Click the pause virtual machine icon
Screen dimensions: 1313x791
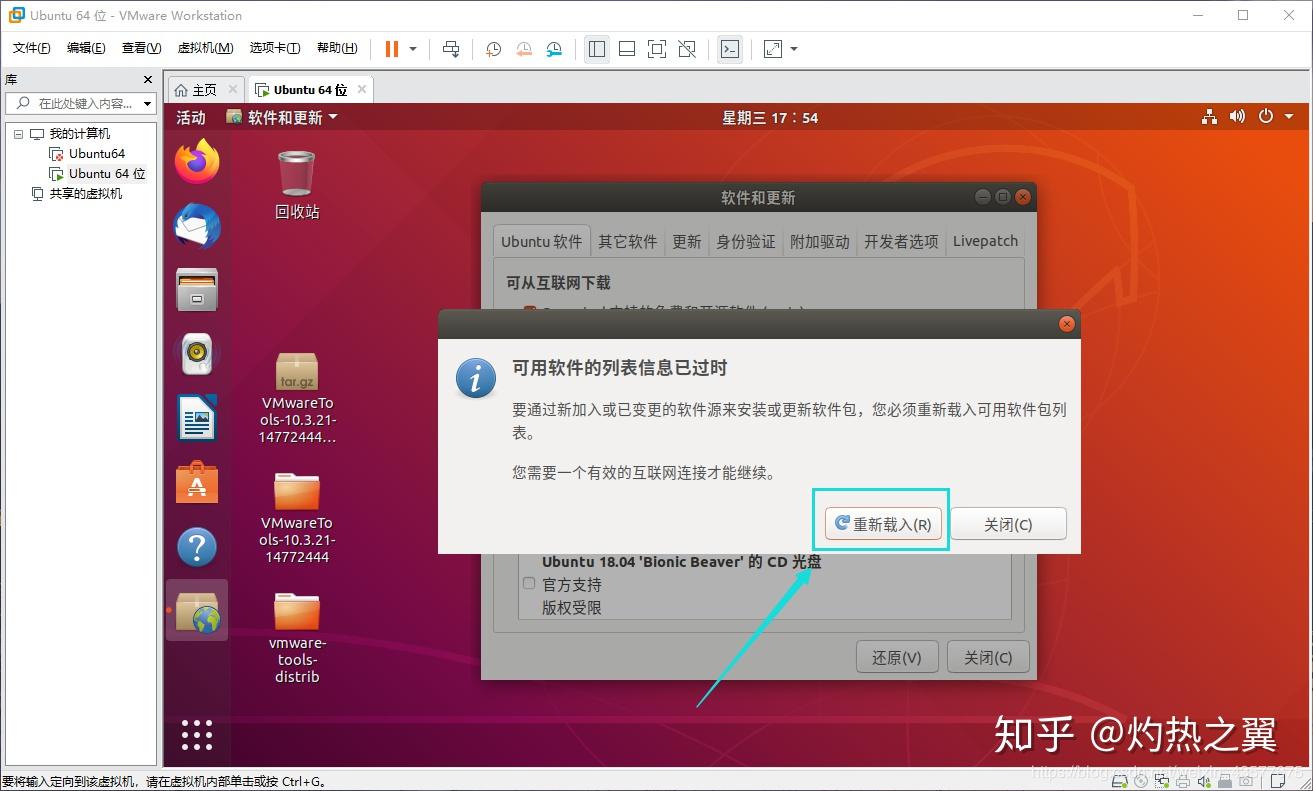click(391, 49)
